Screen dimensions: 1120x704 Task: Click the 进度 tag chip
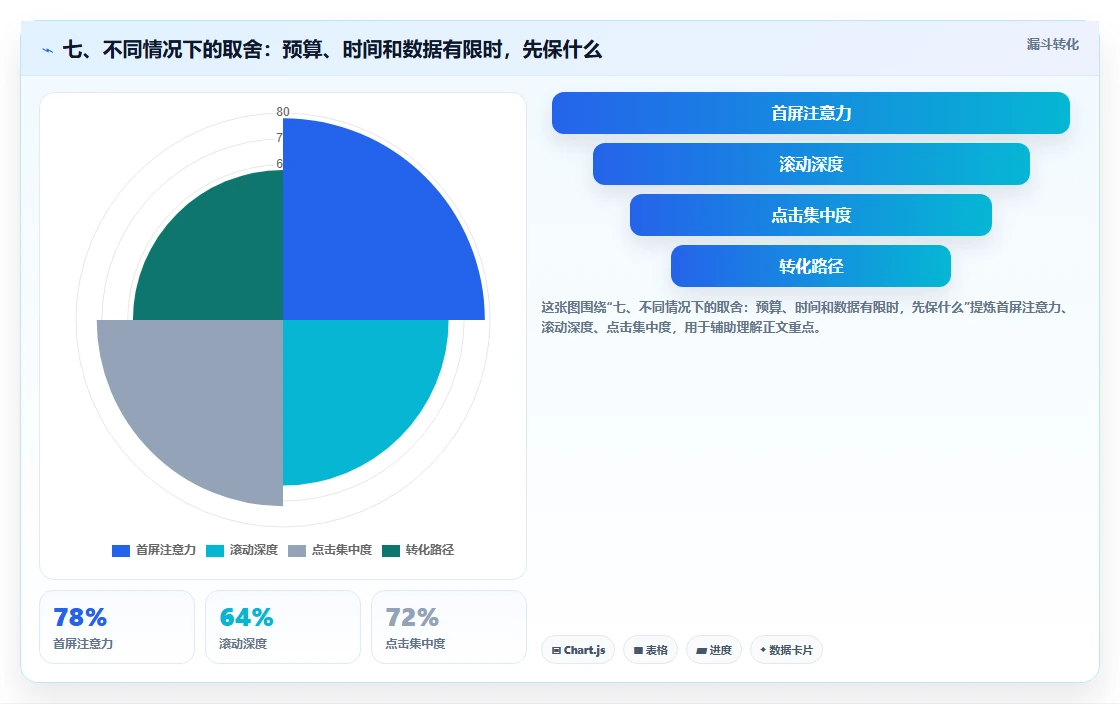pyautogui.click(x=714, y=650)
